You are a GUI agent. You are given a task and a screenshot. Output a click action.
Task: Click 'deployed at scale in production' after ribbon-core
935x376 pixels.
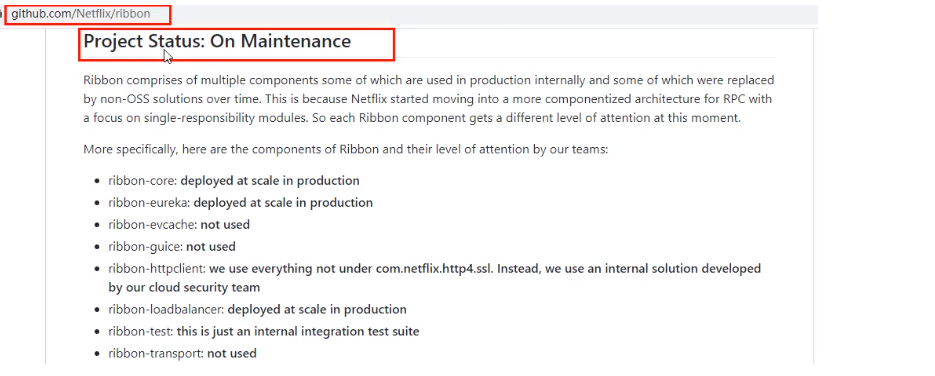pyautogui.click(x=270, y=181)
